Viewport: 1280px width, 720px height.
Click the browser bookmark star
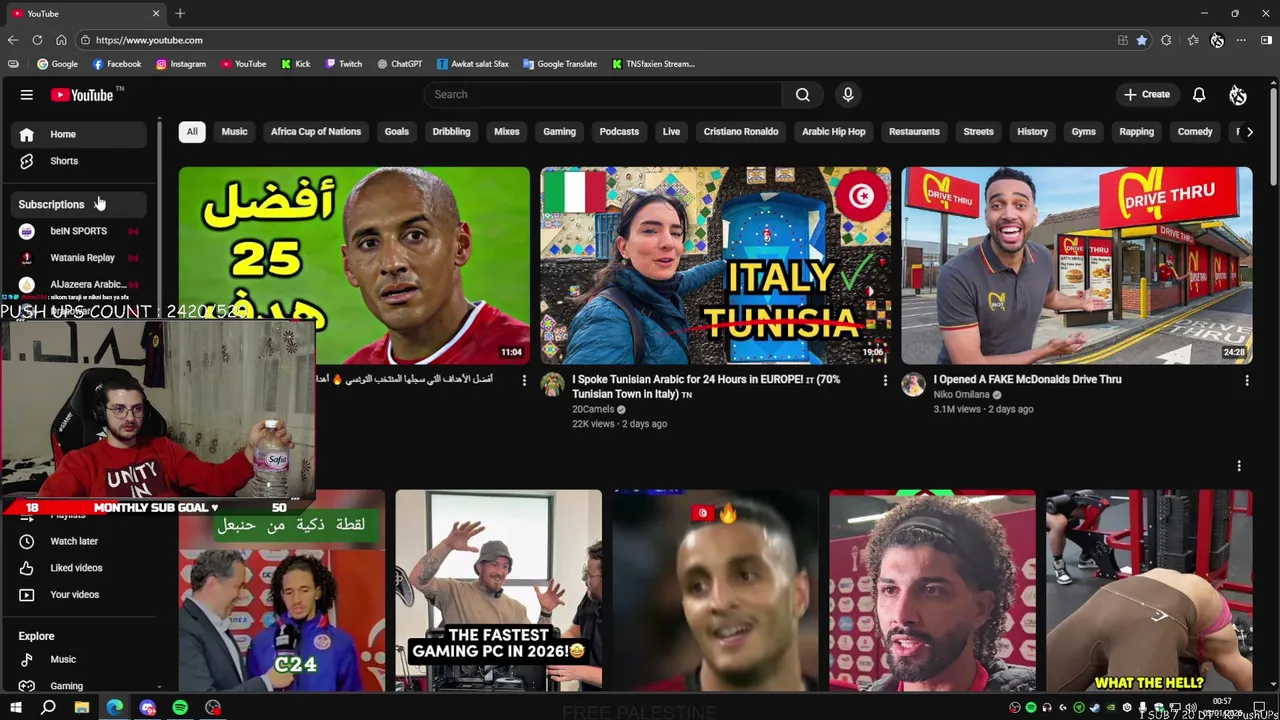click(x=1142, y=40)
